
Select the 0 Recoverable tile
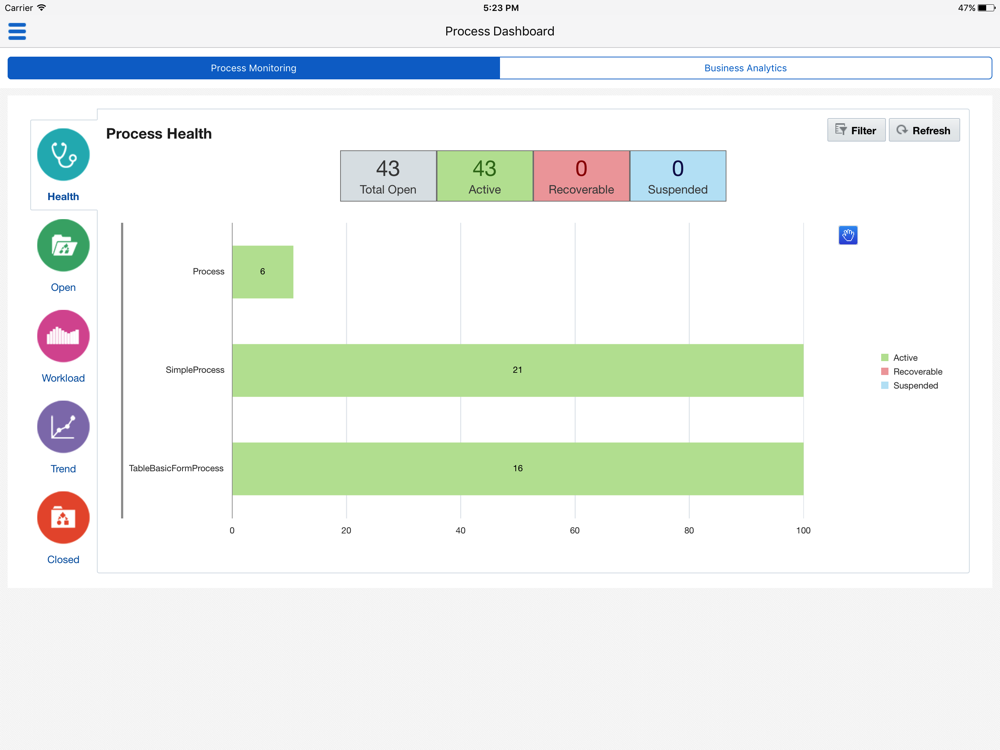[x=582, y=176]
